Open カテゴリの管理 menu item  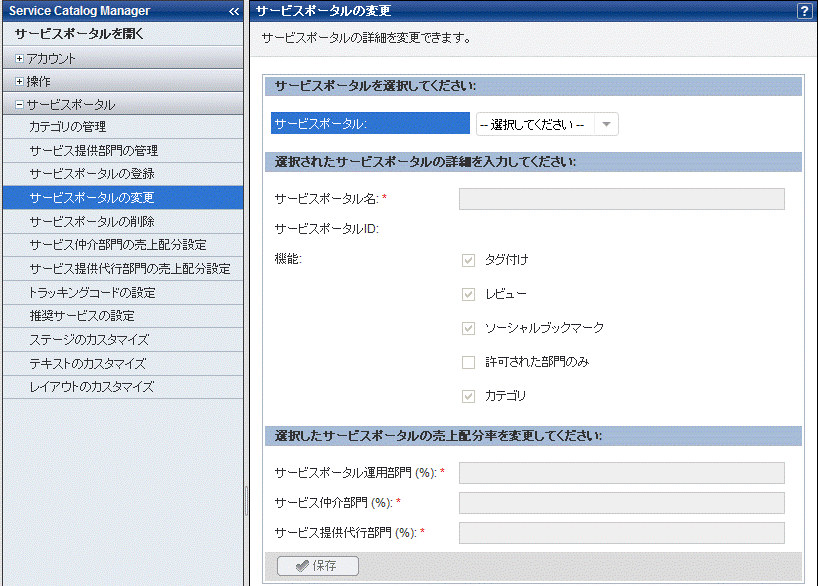tap(123, 127)
